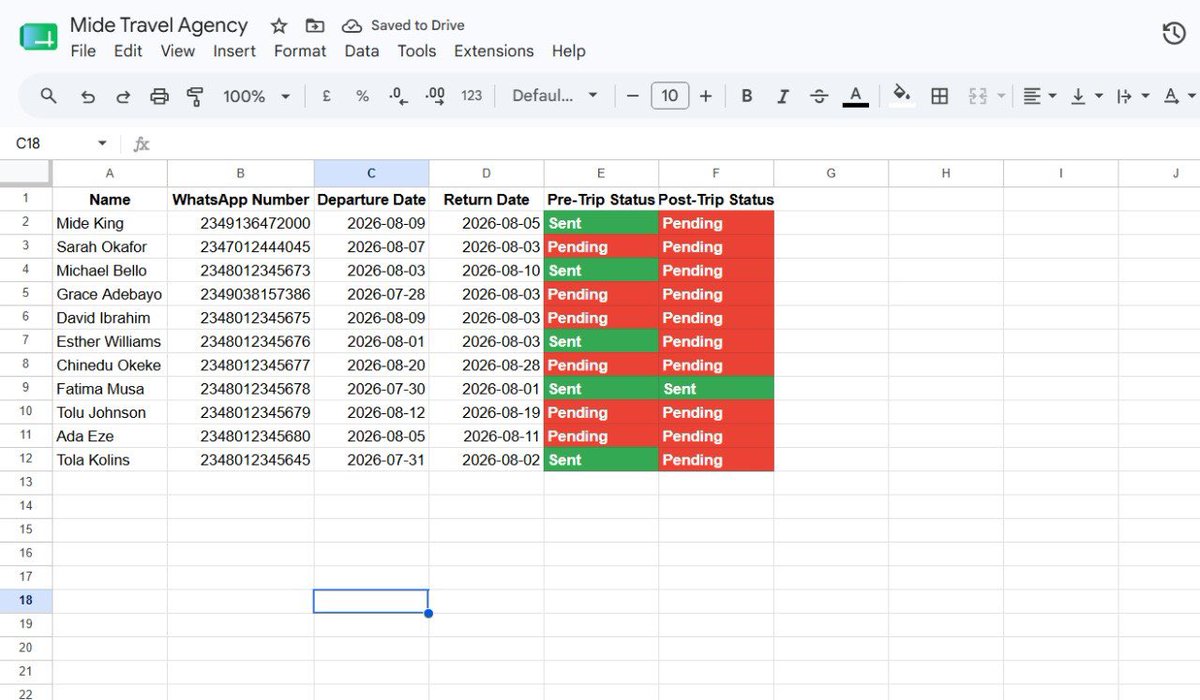The width and height of the screenshot is (1200, 700).
Task: Click the move to folder icon
Action: coord(315,26)
